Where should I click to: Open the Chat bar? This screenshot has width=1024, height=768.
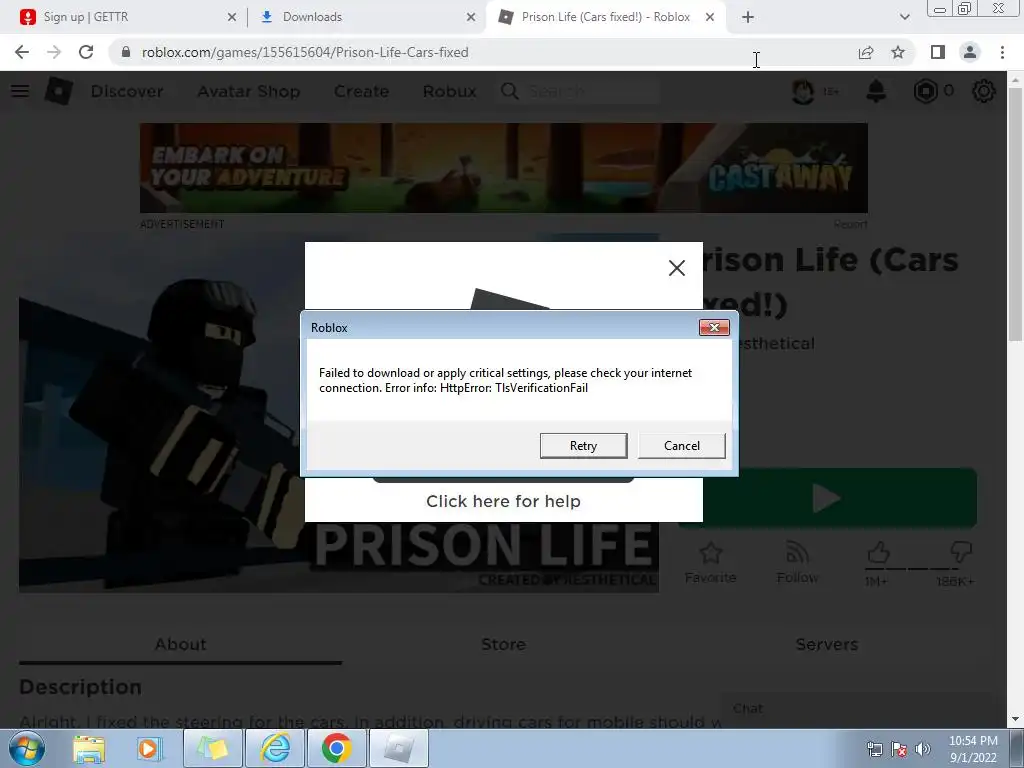856,709
